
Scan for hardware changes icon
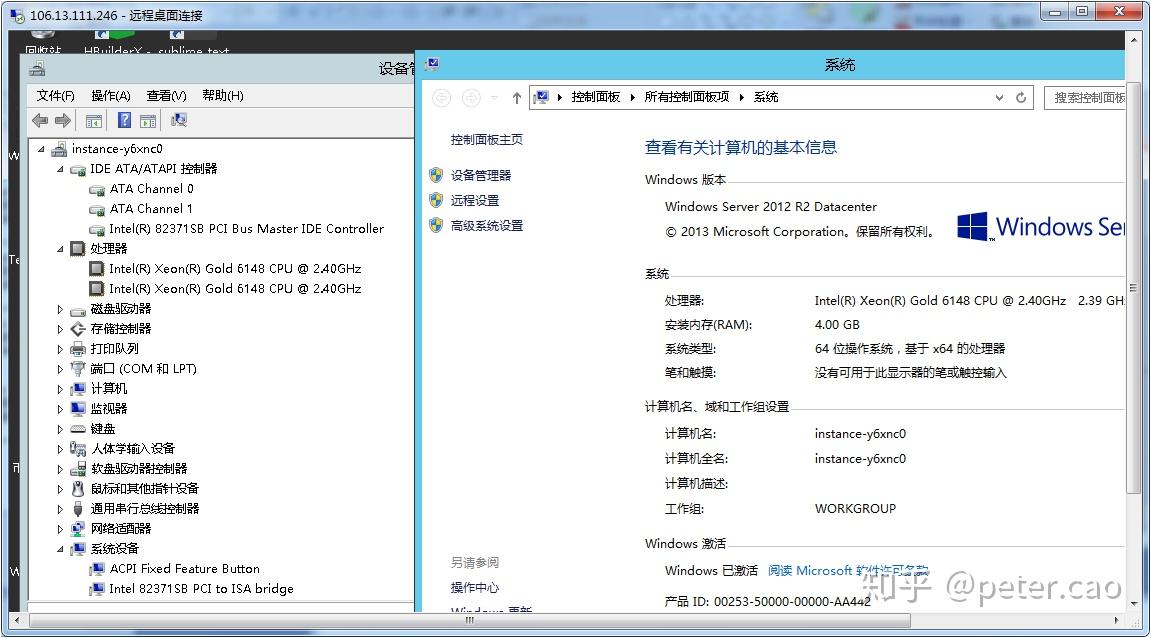pyautogui.click(x=178, y=120)
